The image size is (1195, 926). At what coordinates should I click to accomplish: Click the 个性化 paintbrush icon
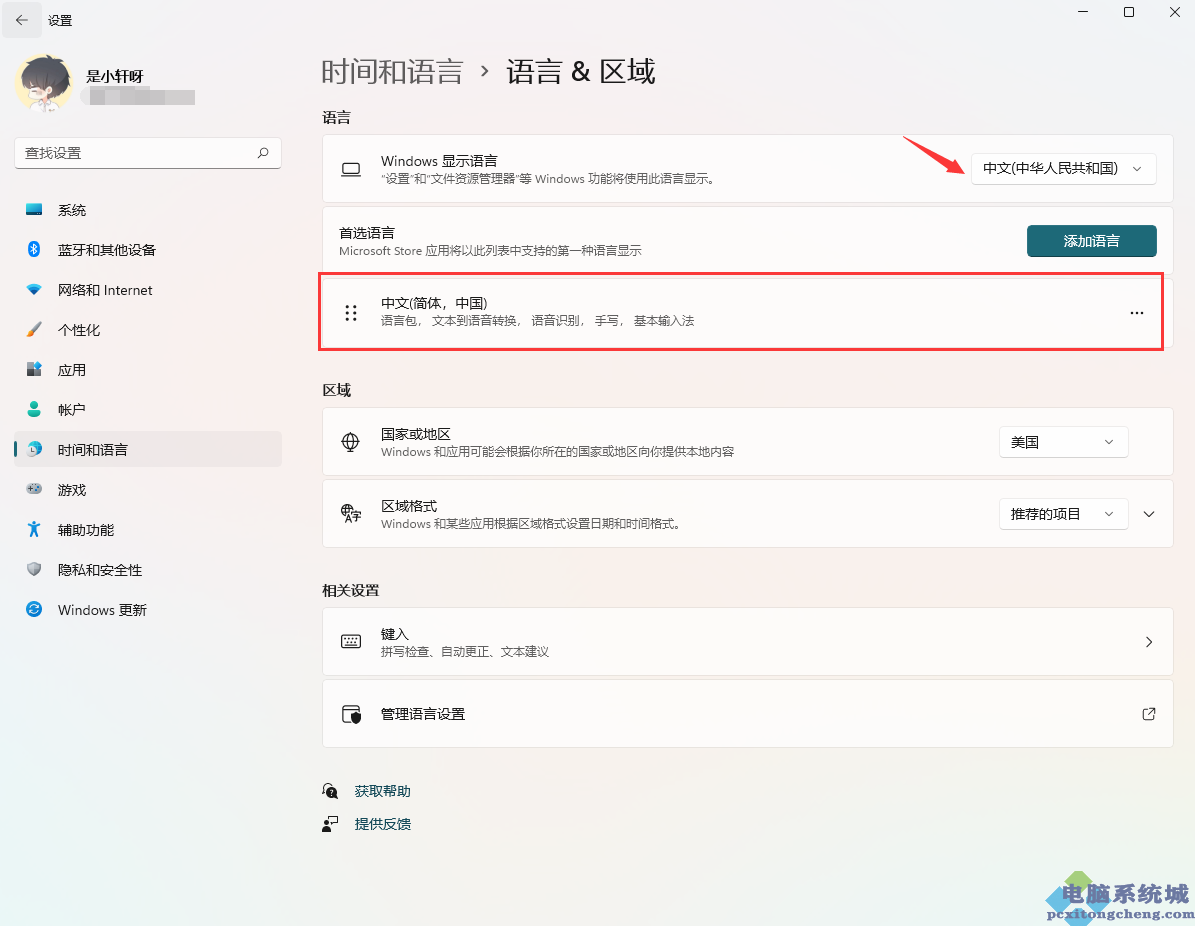pyautogui.click(x=34, y=329)
